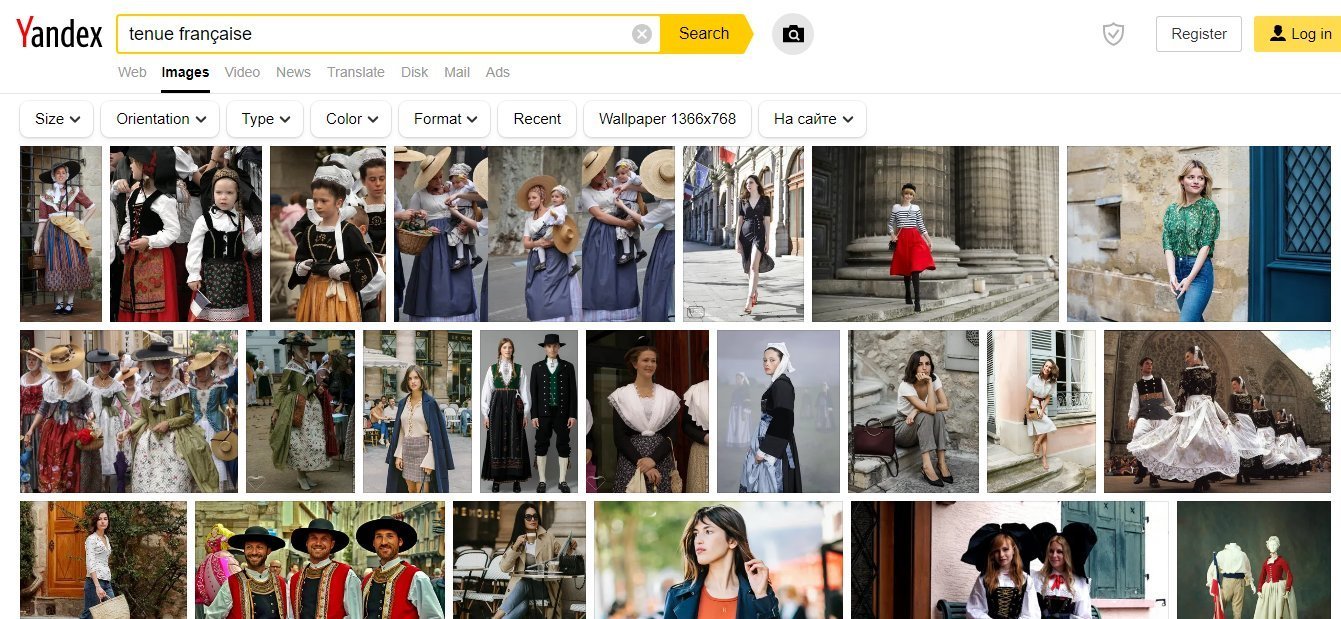Click the Log in button
The height and width of the screenshot is (619, 1341).
tap(1300, 34)
